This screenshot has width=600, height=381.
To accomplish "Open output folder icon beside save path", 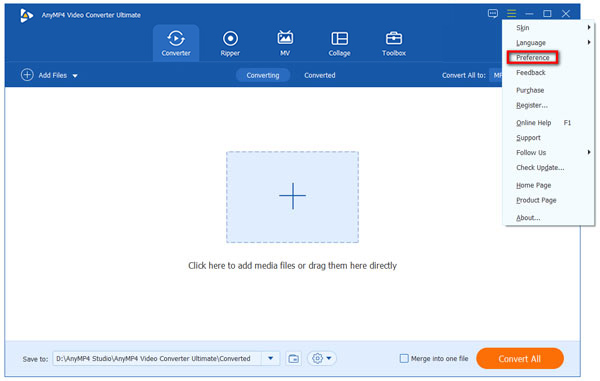I will (x=293, y=358).
